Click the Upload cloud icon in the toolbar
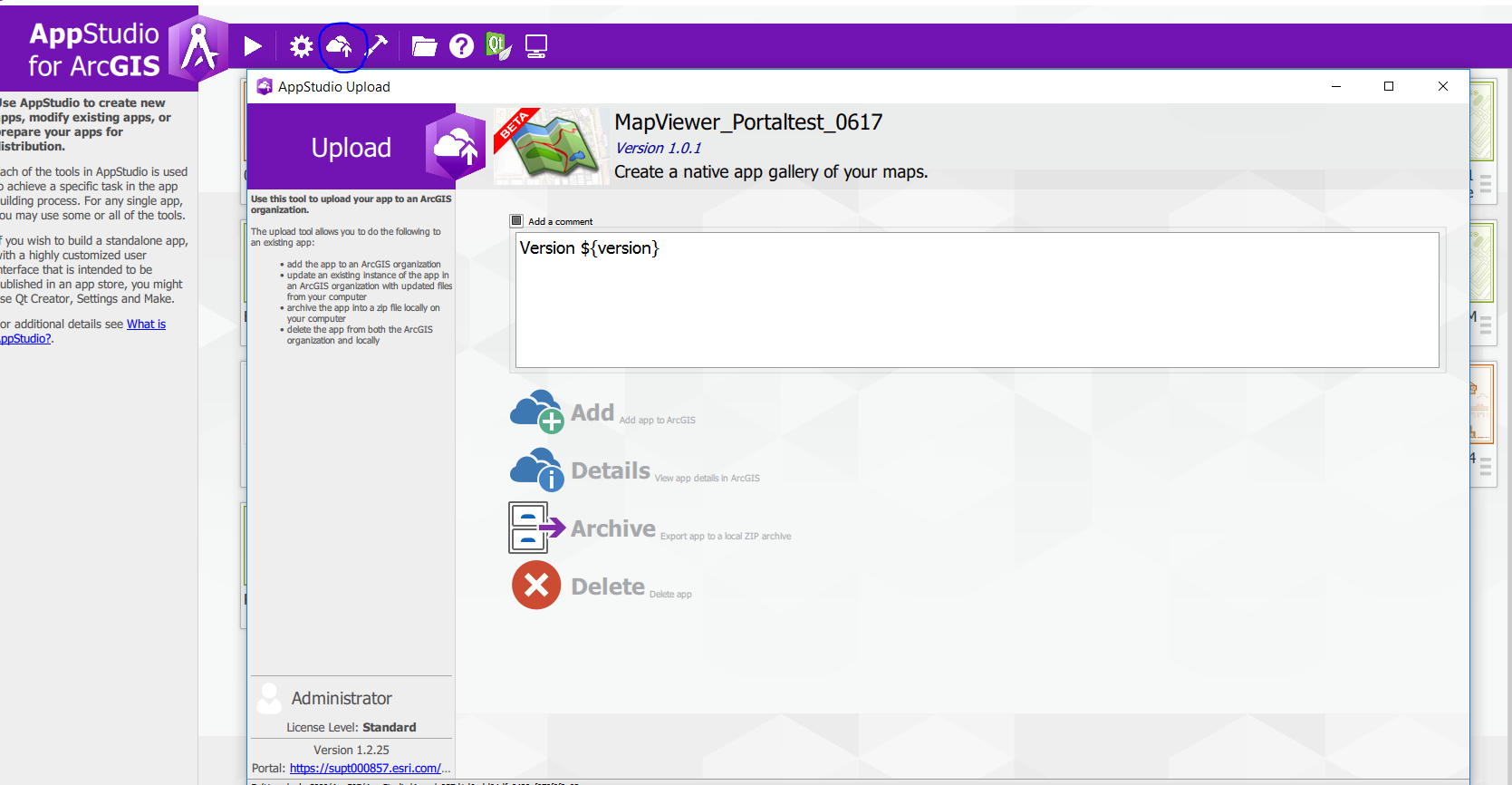The width and height of the screenshot is (1512, 785). point(339,46)
